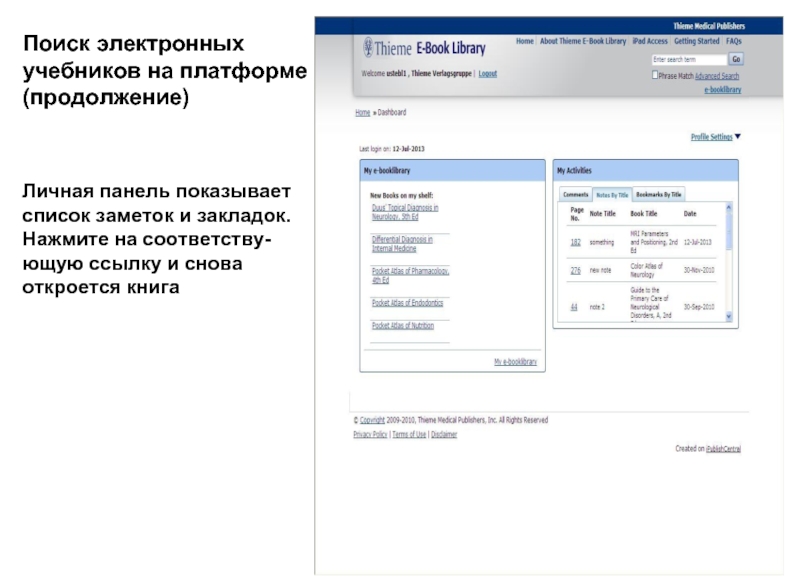The height and width of the screenshot is (586, 800).
Task: Open the FAQs page
Action: [734, 41]
